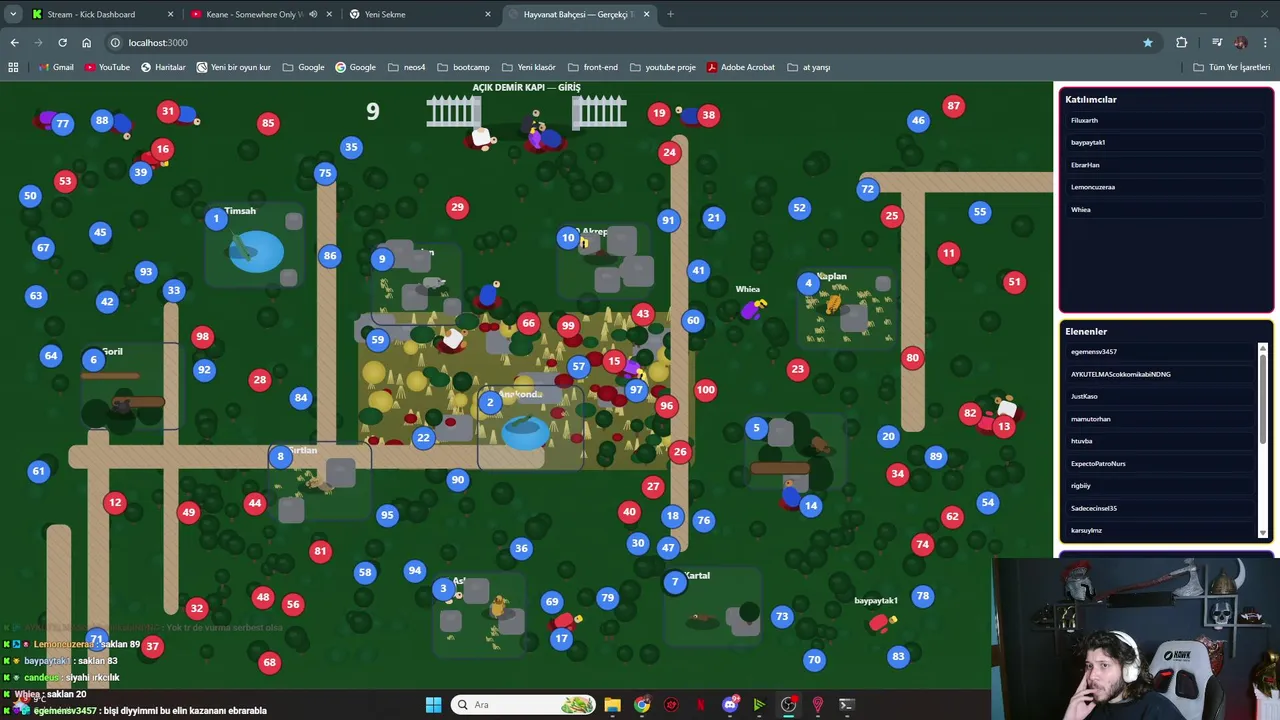Screen dimensions: 1280x720
Task: Open OBS Studio from taskbar
Action: [788, 705]
